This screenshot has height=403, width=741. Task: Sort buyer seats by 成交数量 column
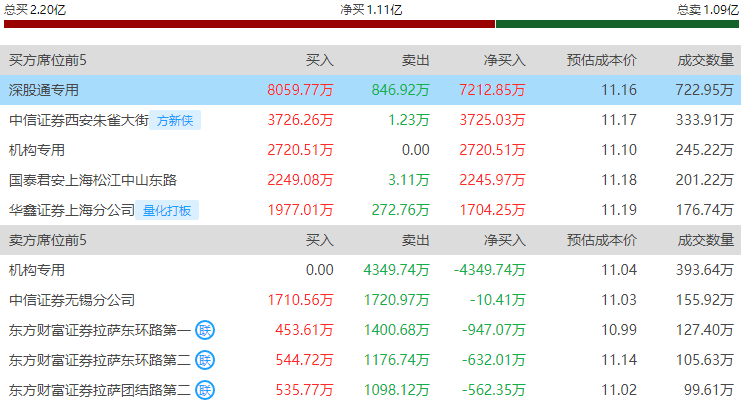coord(705,60)
